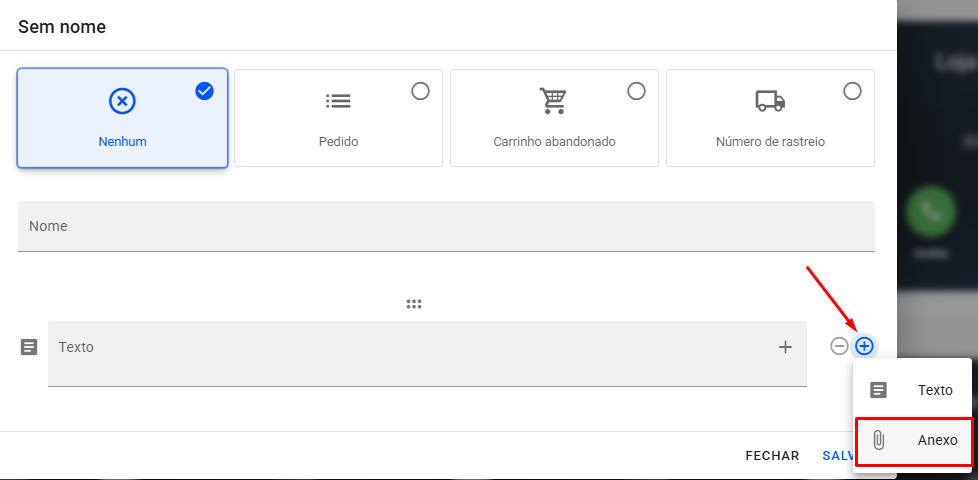Screen dimensions: 978x480
Task: Click the FECHAR button
Action: pyautogui.click(x=772, y=456)
